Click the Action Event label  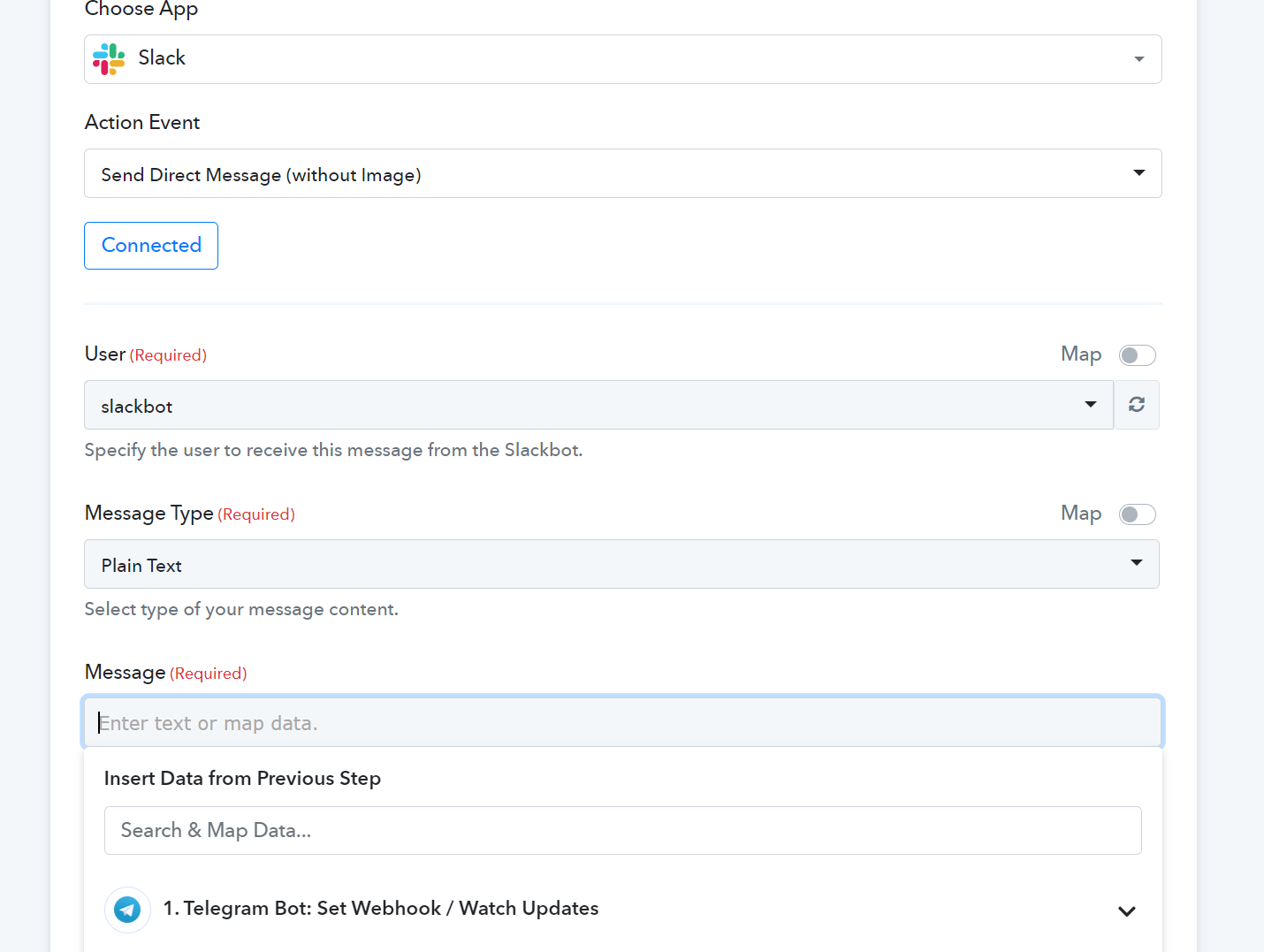coord(142,122)
